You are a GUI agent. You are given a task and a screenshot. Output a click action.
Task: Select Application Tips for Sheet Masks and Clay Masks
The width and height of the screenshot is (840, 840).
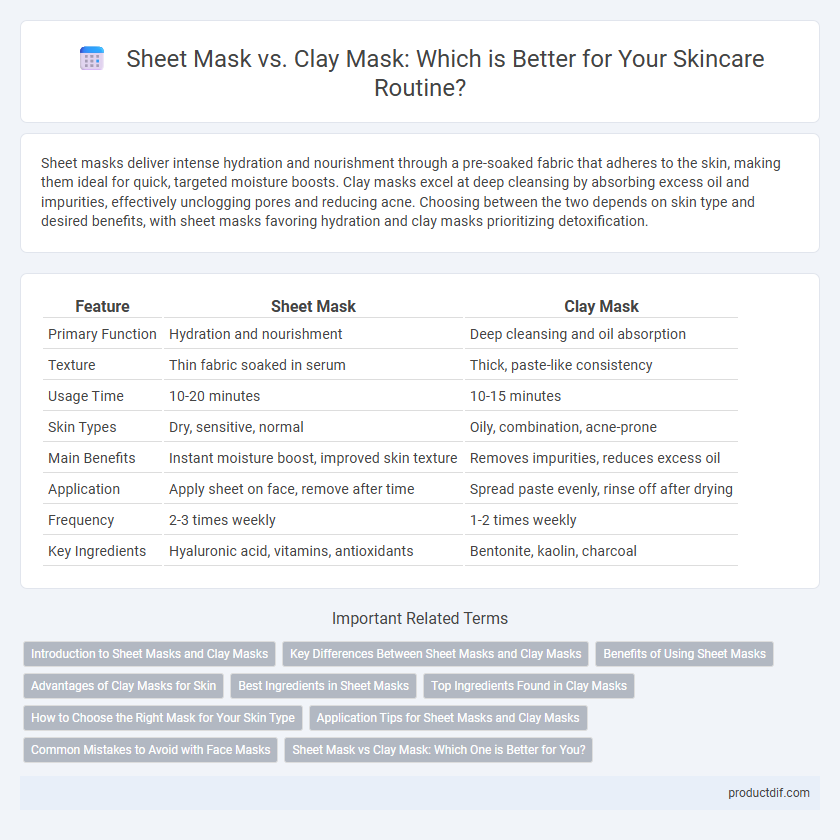[x=448, y=718]
